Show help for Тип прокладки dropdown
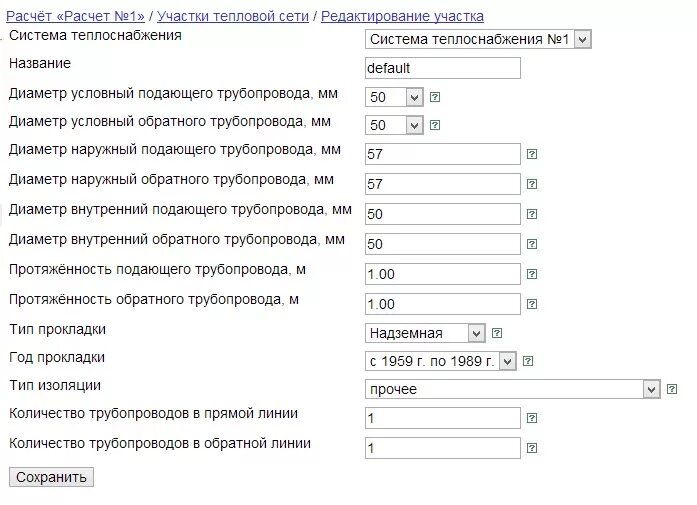This screenshot has width=697, height=505. coord(497,333)
